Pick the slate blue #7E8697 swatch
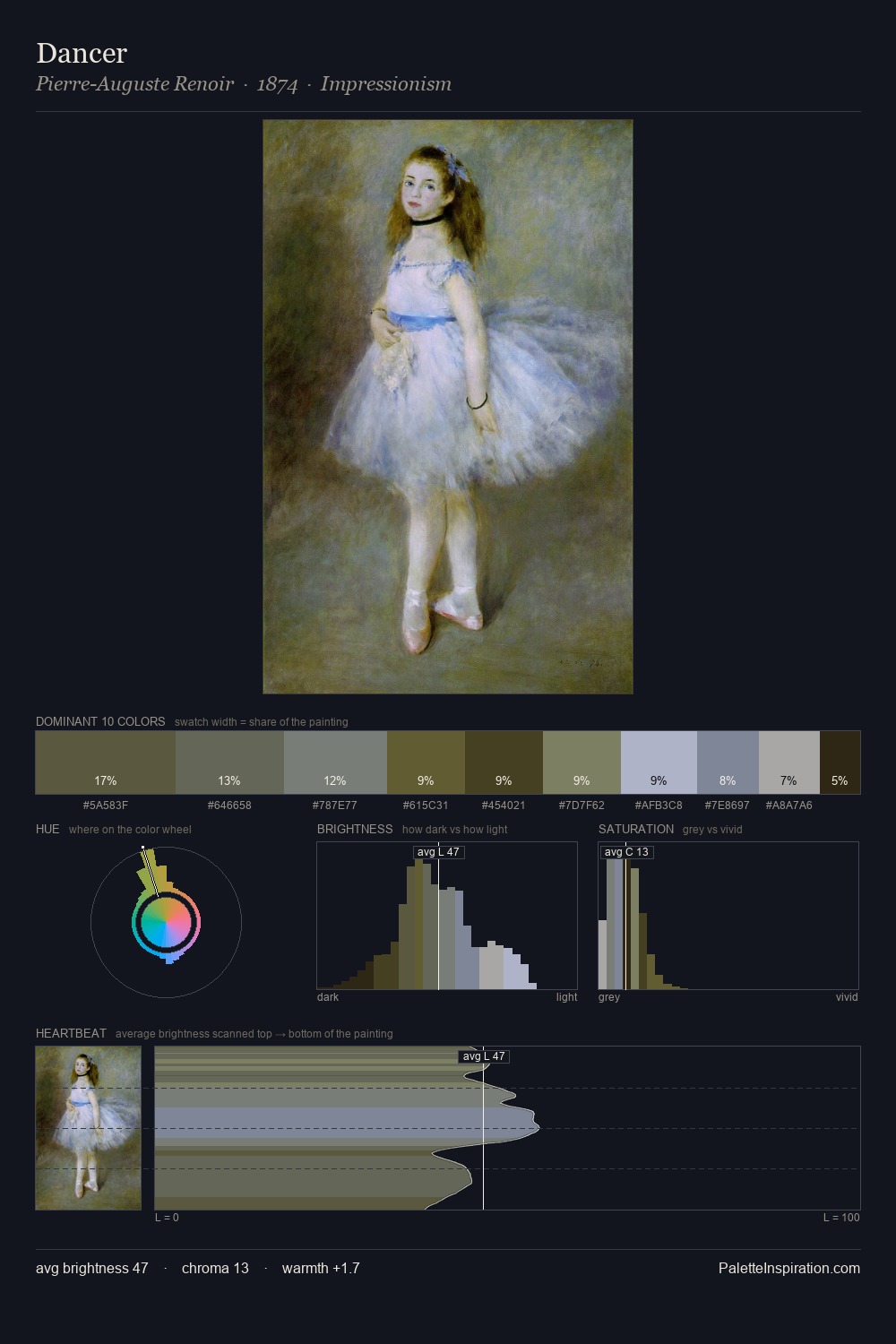 728,762
